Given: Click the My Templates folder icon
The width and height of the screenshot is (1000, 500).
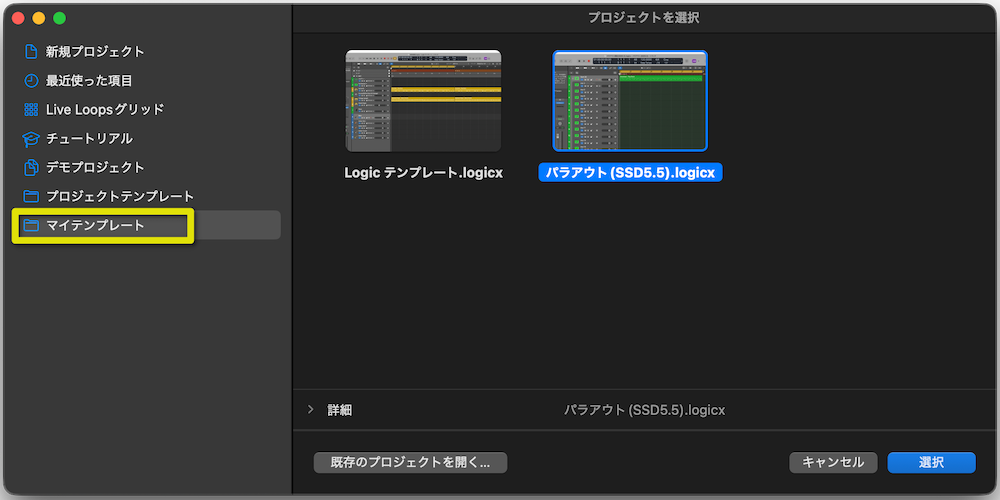Looking at the screenshot, I should coord(31,226).
